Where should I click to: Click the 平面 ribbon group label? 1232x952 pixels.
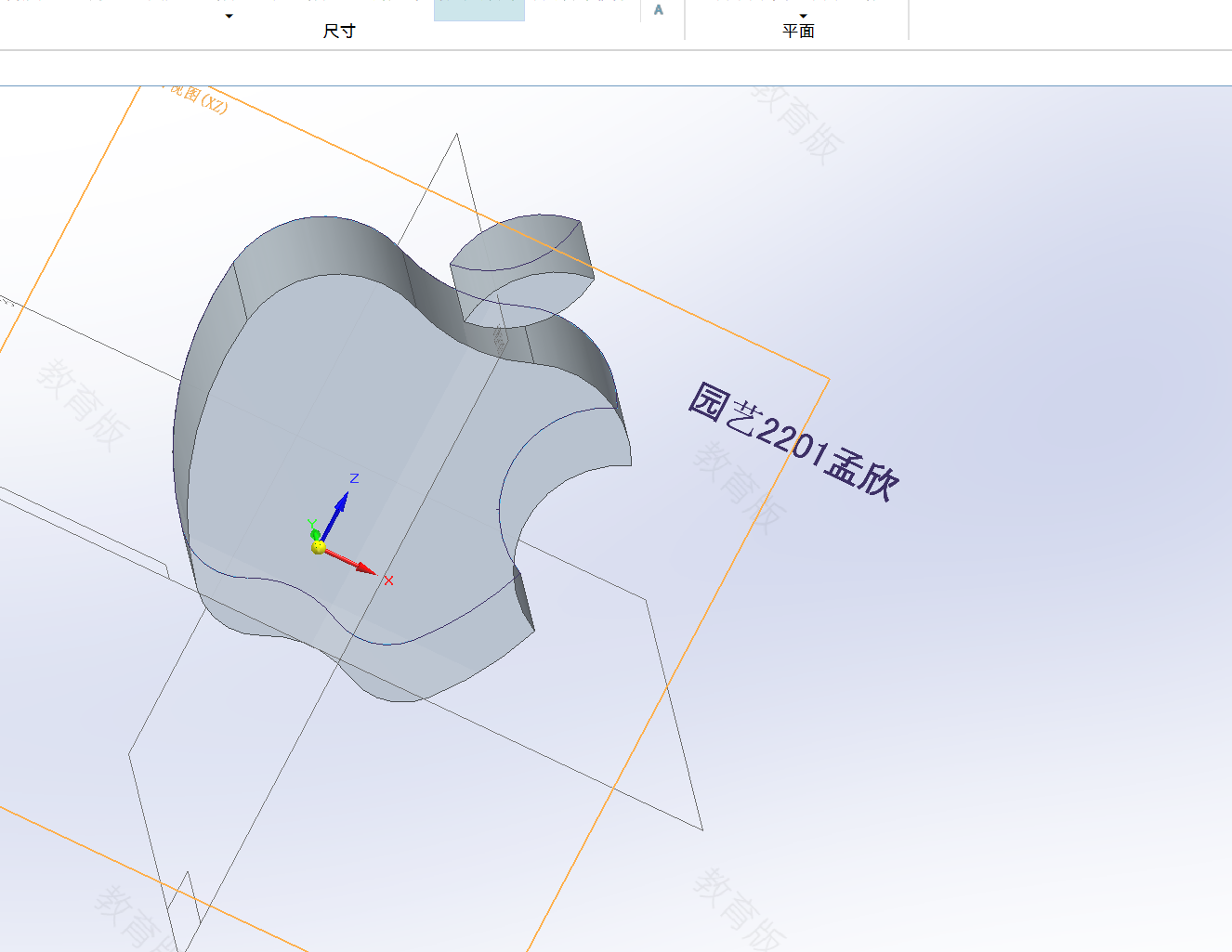point(798,31)
